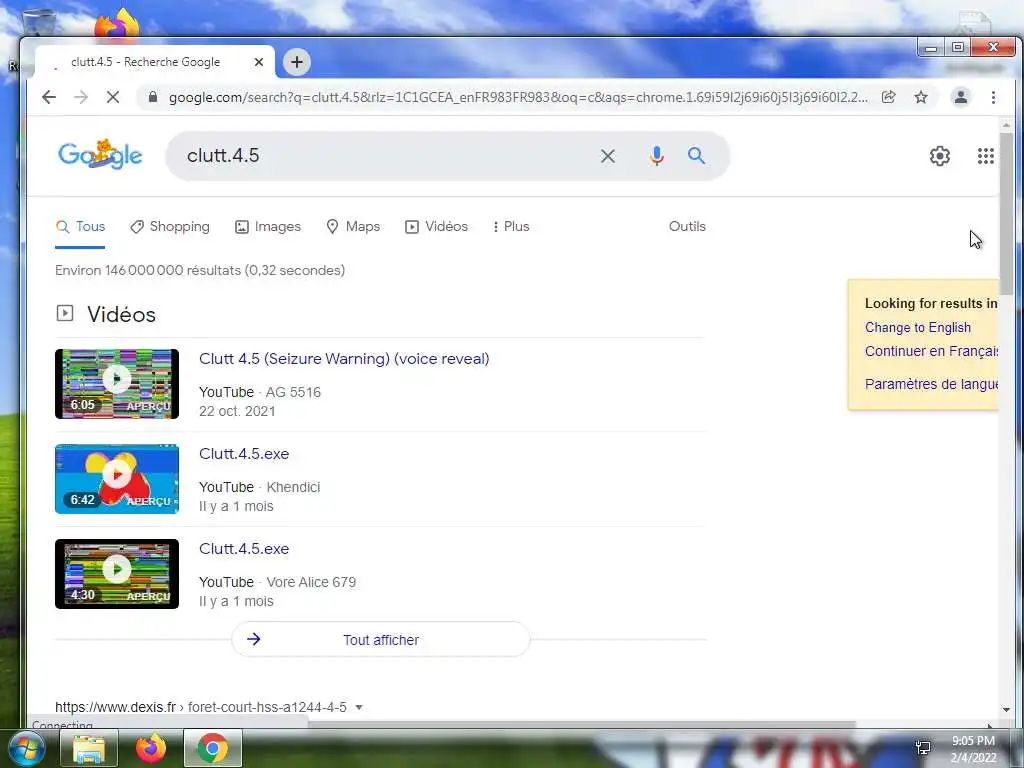
Task: Open the Chrome three-dot menu
Action: coord(993,97)
